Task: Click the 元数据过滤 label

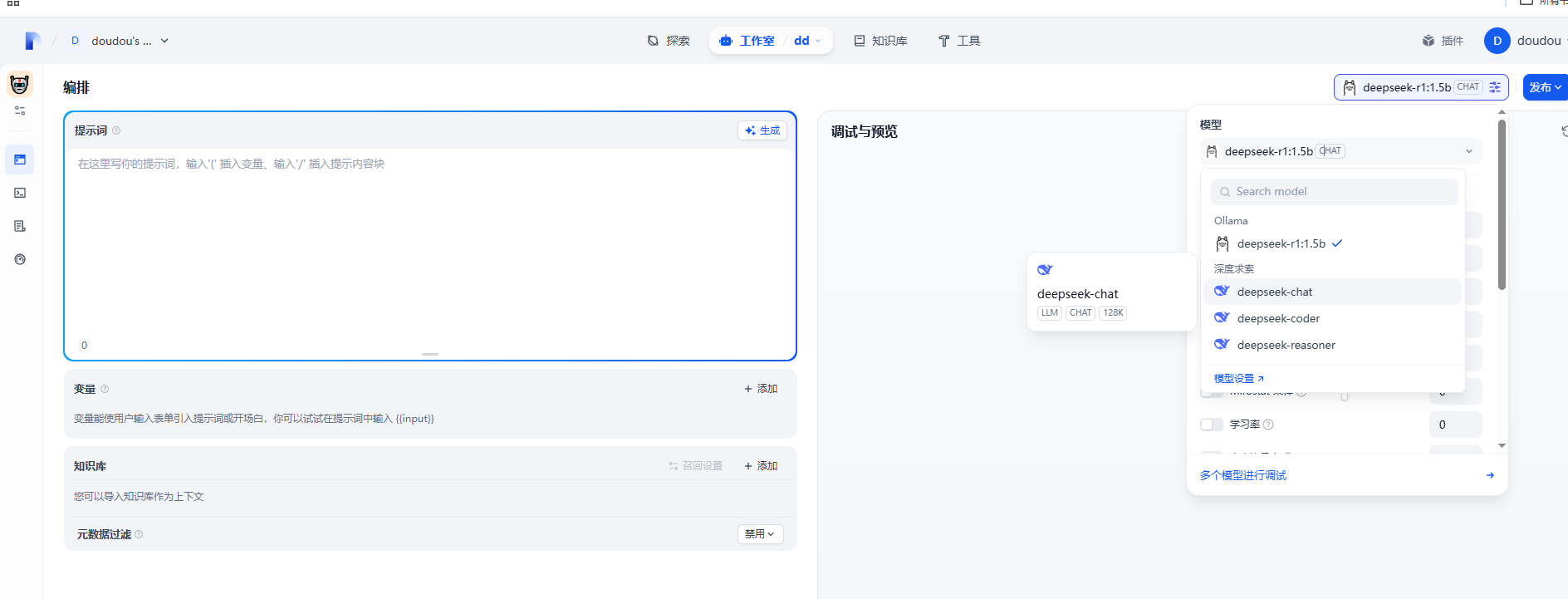Action: 104,534
